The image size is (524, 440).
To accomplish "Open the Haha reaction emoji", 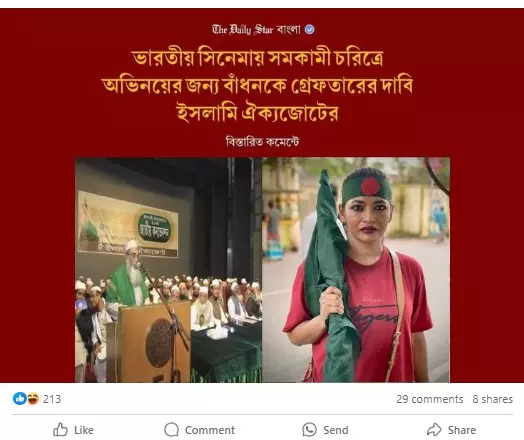I will (33, 399).
